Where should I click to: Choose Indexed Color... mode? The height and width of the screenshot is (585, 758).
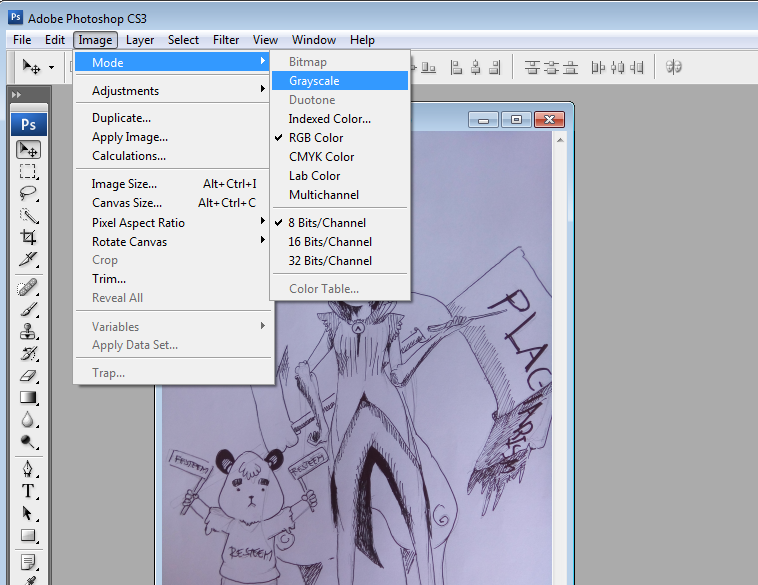(340, 119)
